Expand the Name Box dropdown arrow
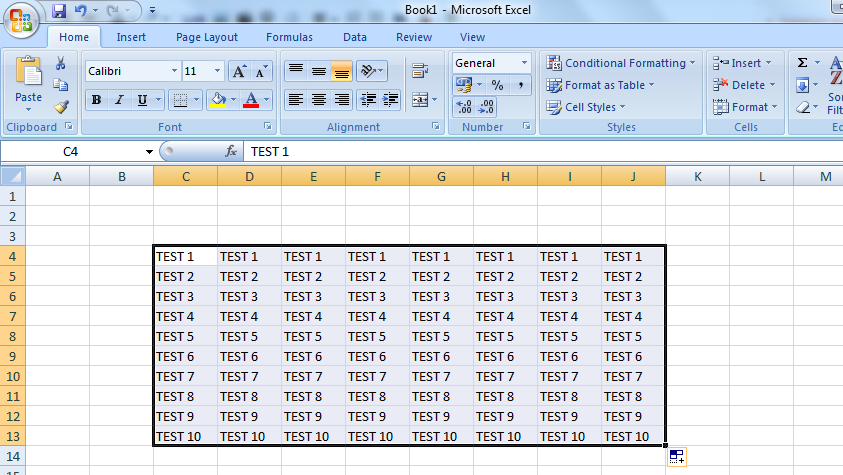Viewport: 843px width, 475px height. [x=149, y=152]
